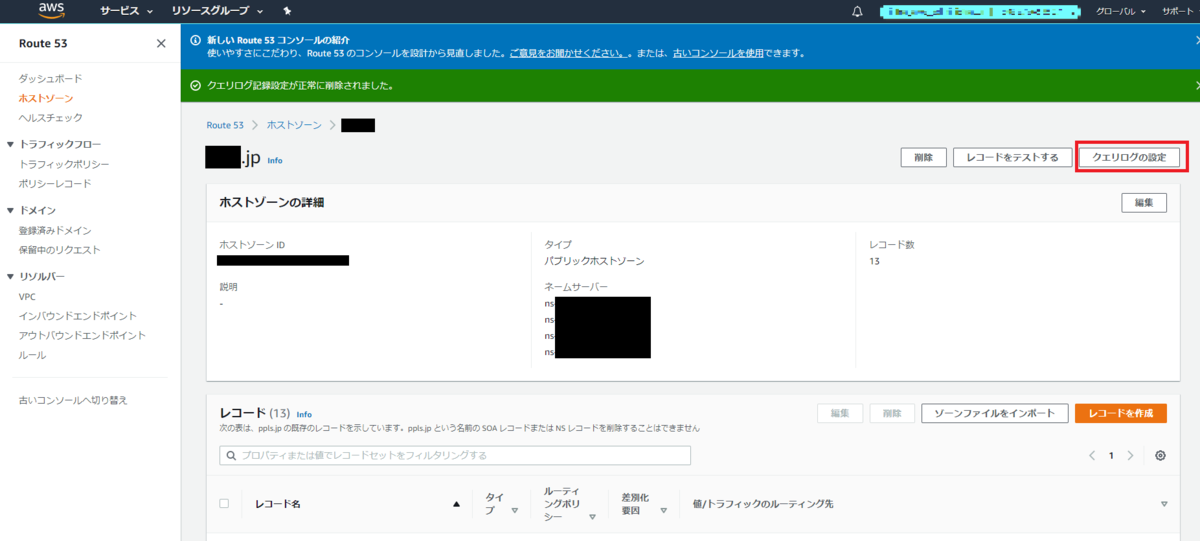
Task: Open ダッシュボード in the sidebar
Action: 50,78
